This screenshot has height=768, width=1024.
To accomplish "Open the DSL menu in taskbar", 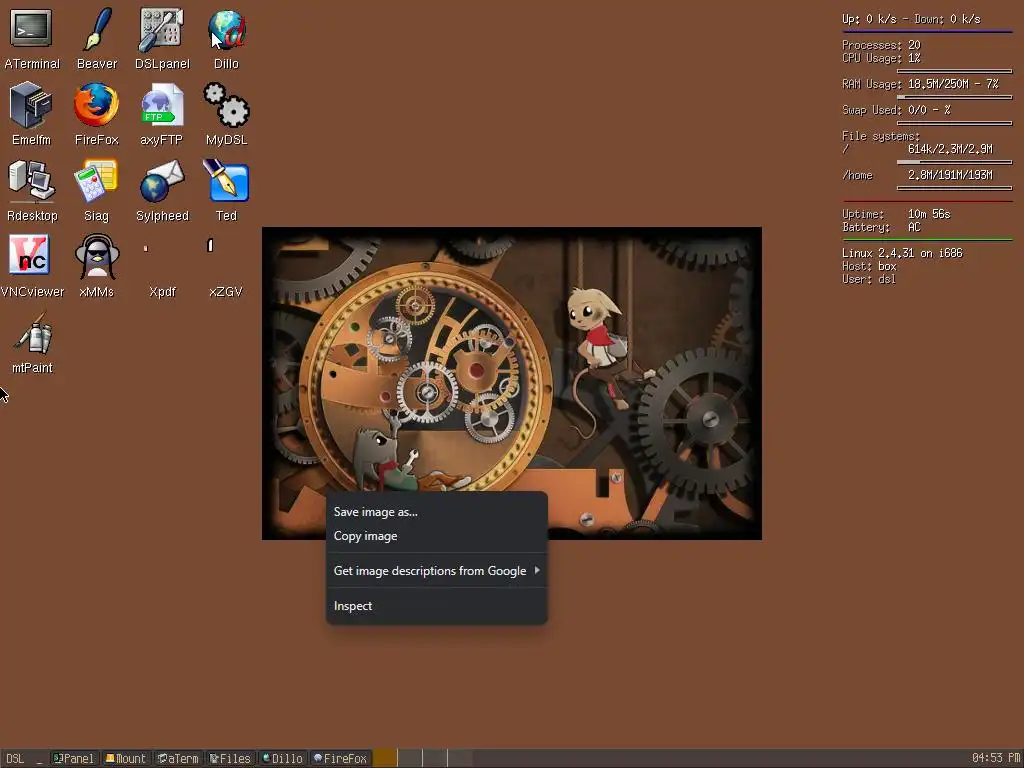I will coord(15,758).
